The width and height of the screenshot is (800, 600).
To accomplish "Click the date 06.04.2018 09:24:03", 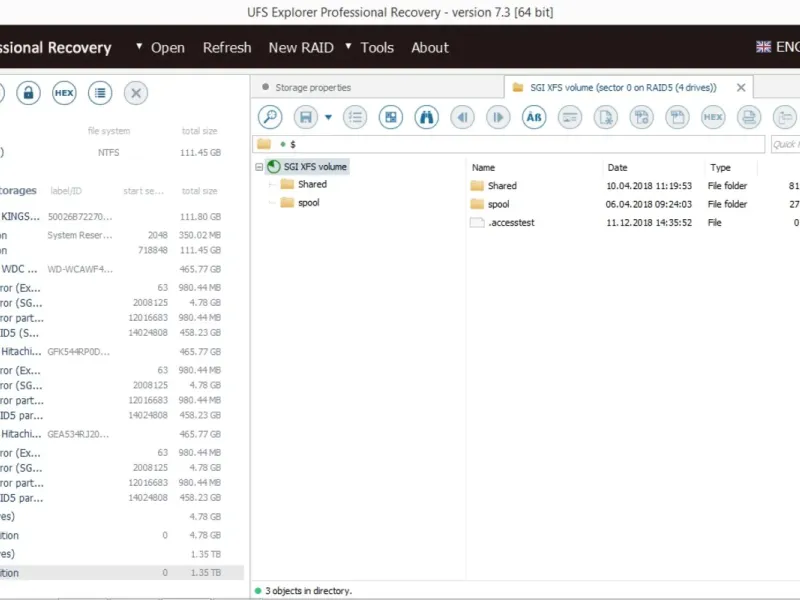I will tap(649, 204).
